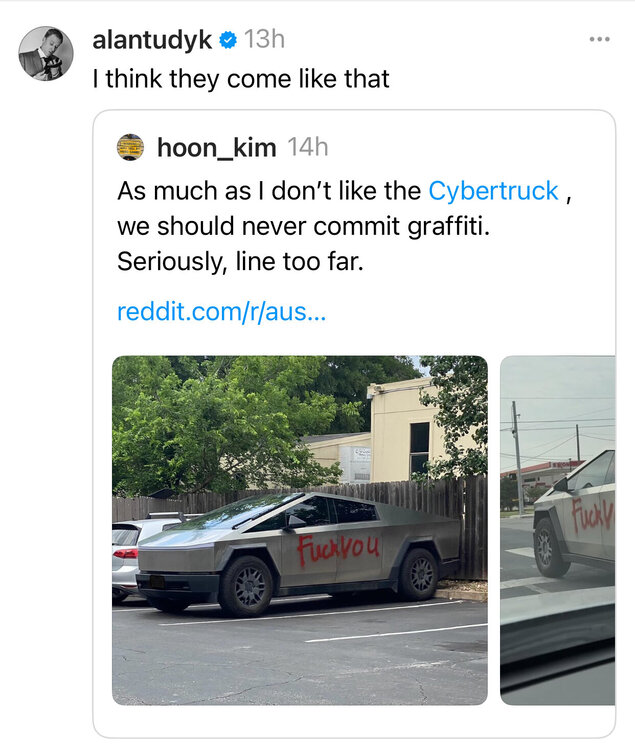
Task: Open the second partially visible photo
Action: point(558,530)
